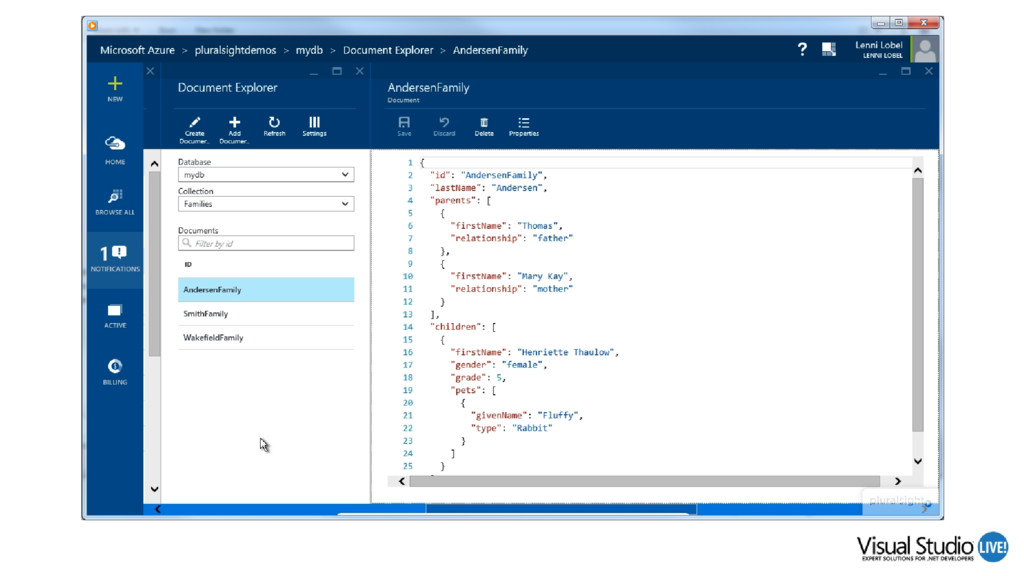Click Add Document plus icon
Screen dimensions: 1024x576
pos(234,122)
